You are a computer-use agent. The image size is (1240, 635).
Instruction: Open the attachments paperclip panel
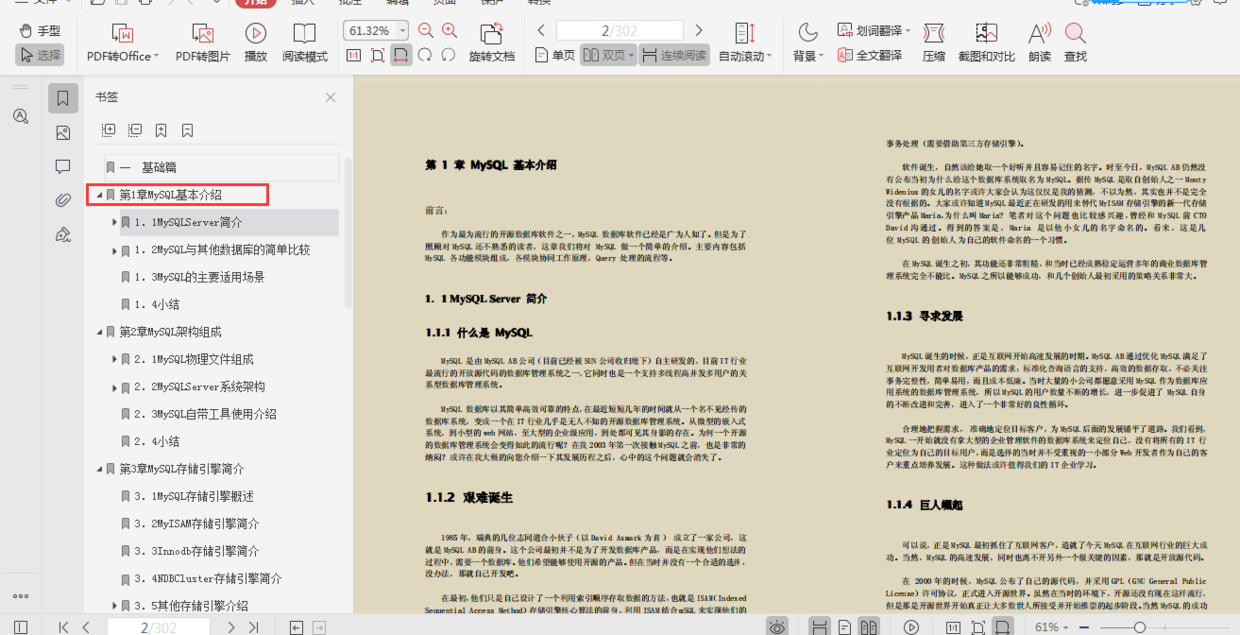coord(63,201)
